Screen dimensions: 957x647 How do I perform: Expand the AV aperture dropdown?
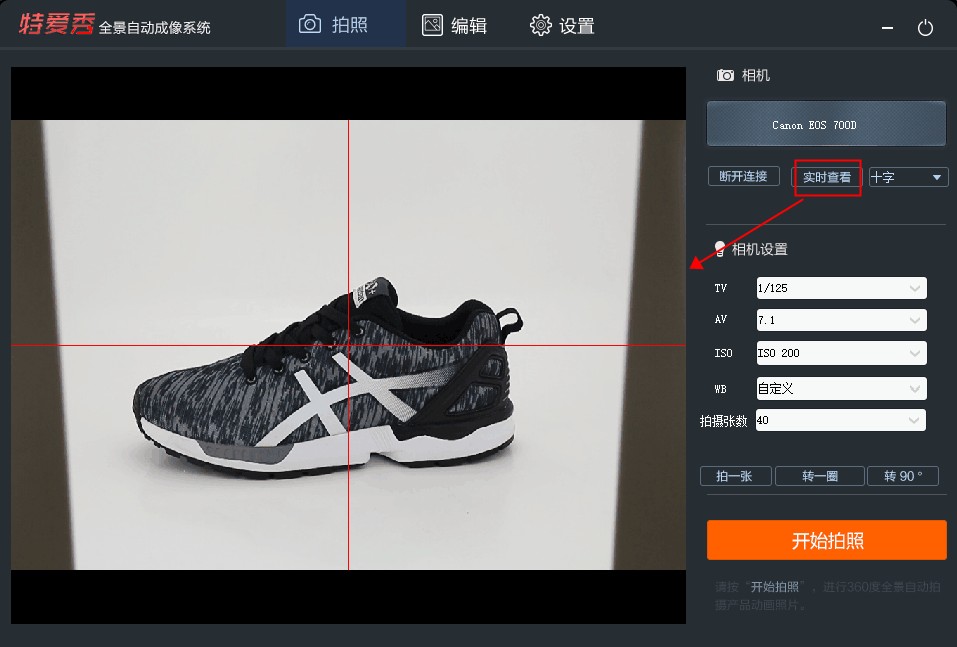tap(842, 320)
